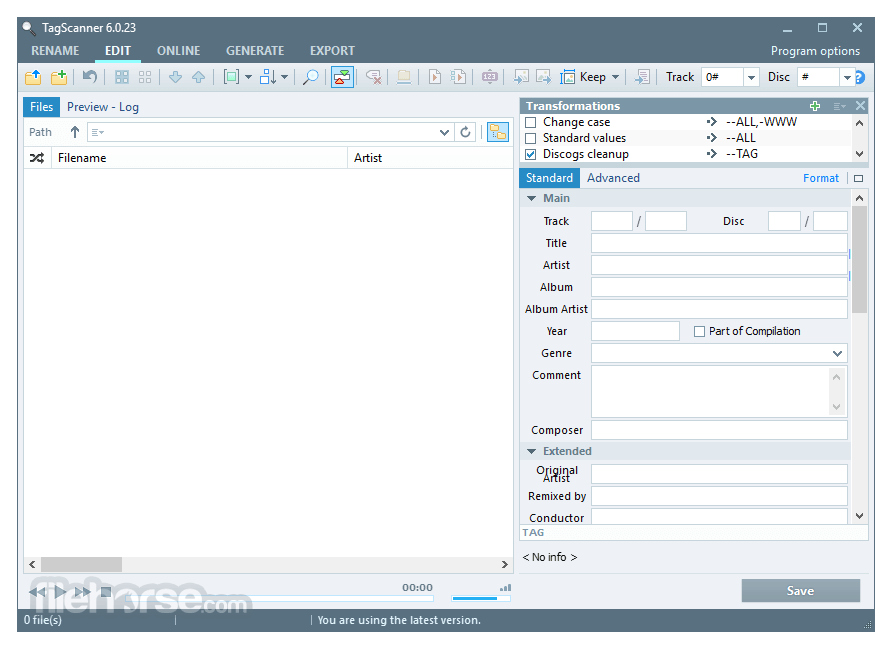Image resolution: width=893 pixels, height=649 pixels.
Task: Click the export cover image icon
Action: point(544,77)
